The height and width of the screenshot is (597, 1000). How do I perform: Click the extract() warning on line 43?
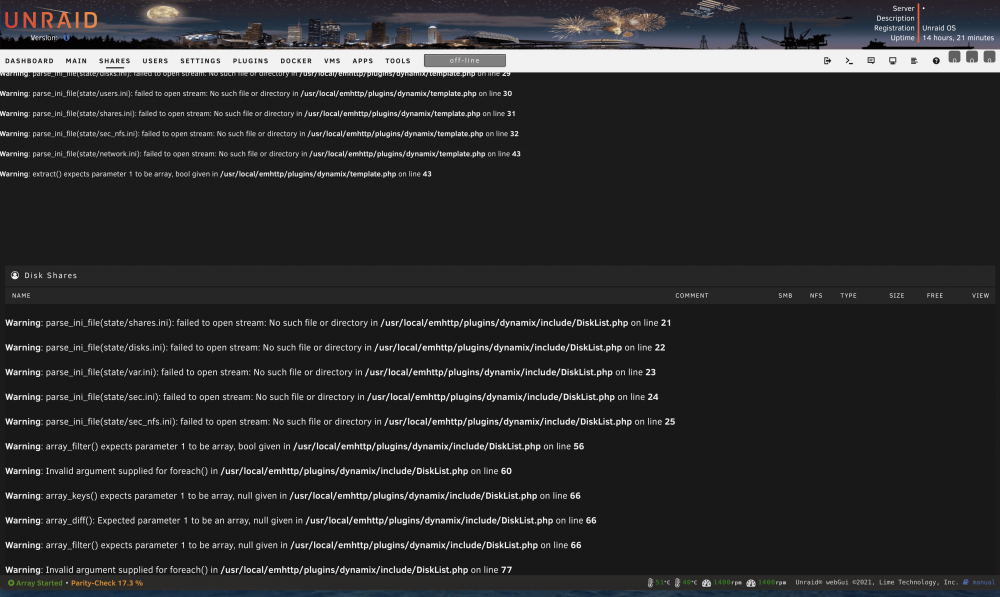[216, 173]
